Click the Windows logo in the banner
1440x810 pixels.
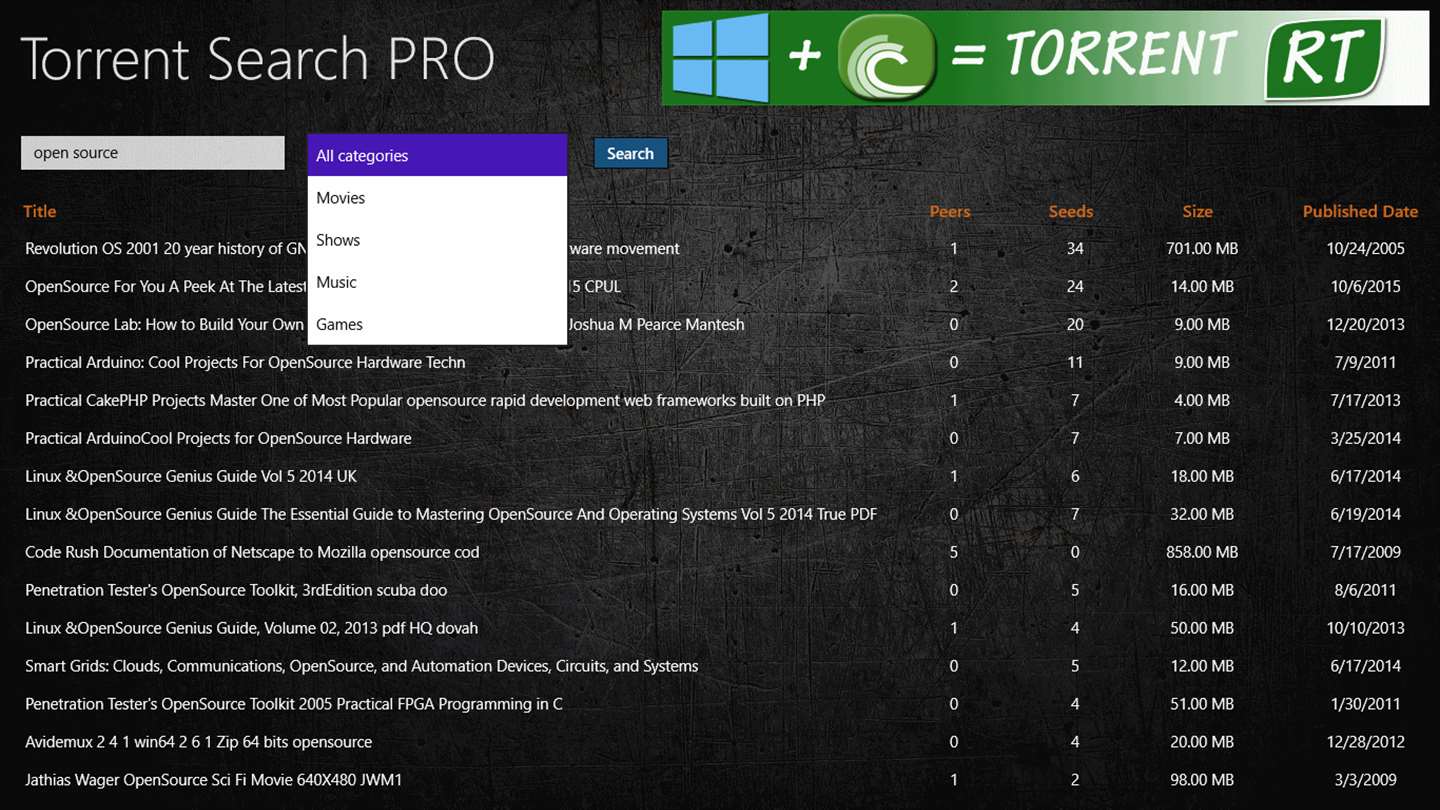pos(720,58)
